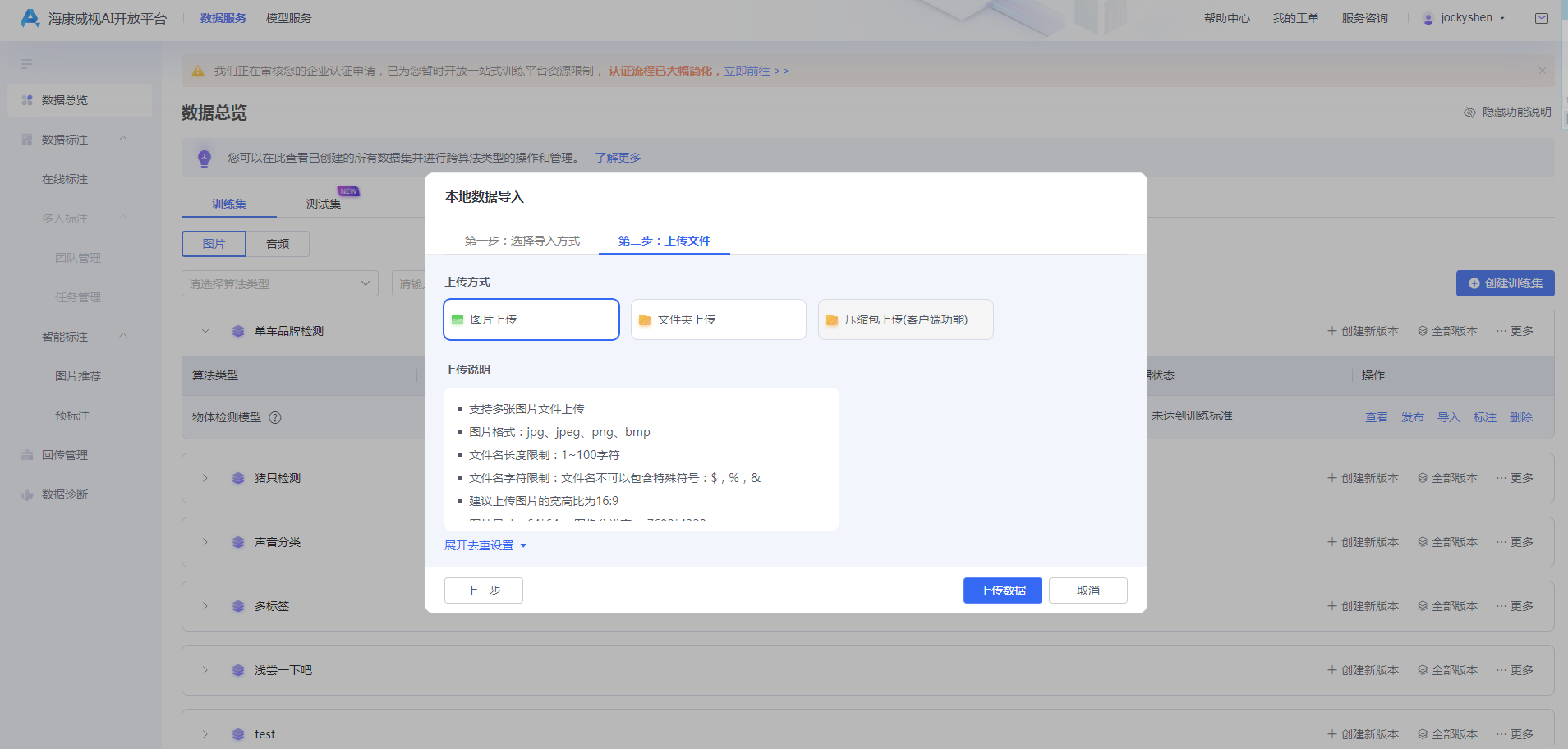Open the 模型服务 top menu
Screen dimensions: 1568x749
[x=288, y=18]
